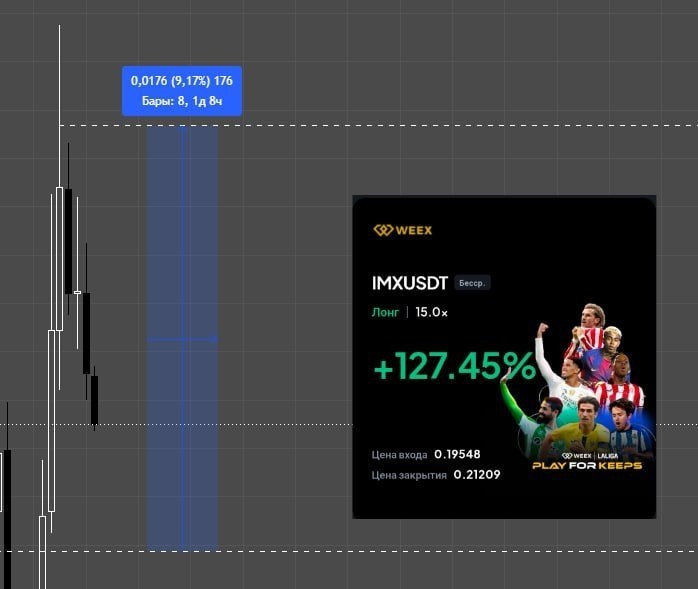Click the PLAY FOR KEEPS banner text
Screen dimensions: 698x589
tap(587, 466)
